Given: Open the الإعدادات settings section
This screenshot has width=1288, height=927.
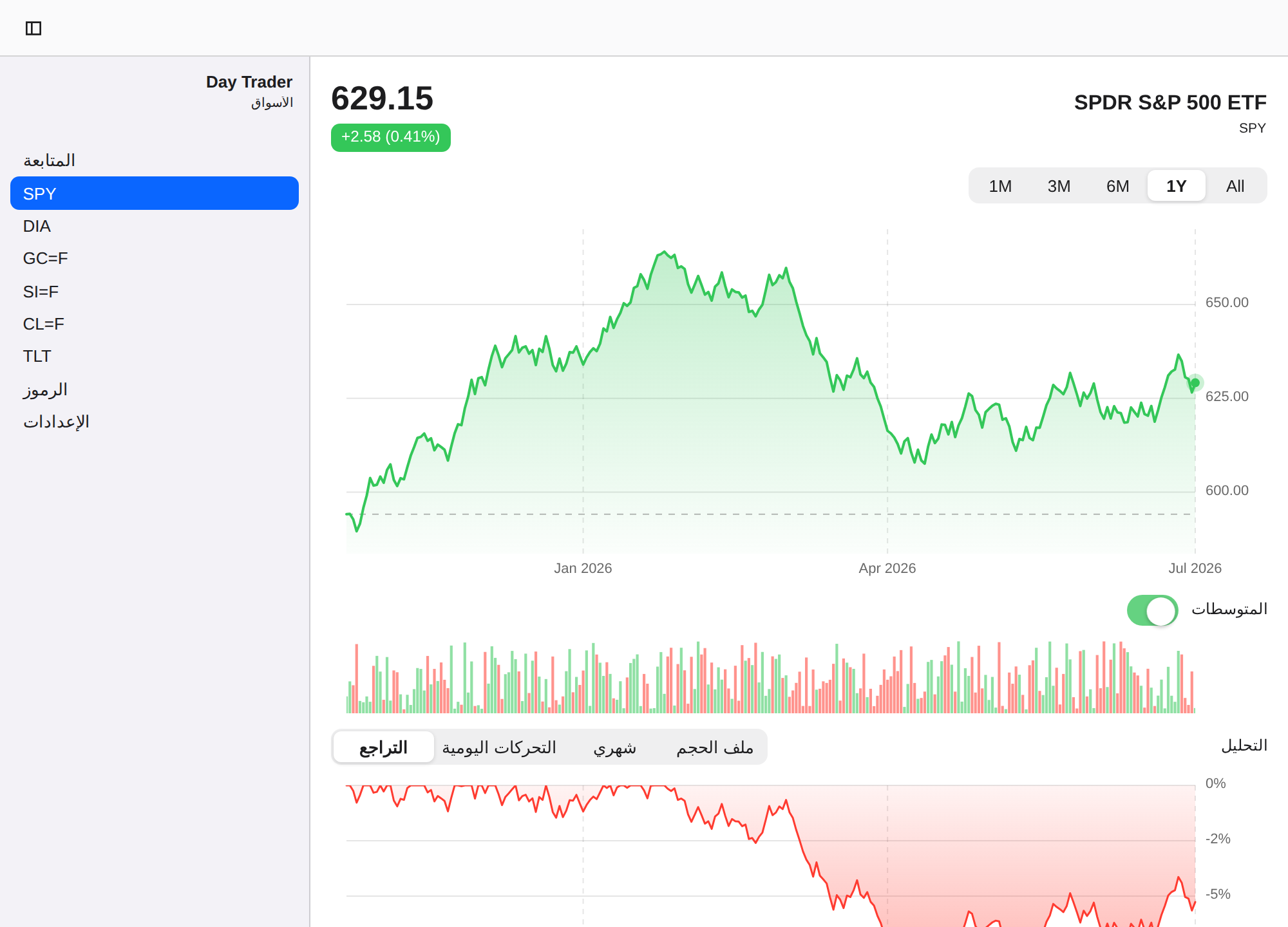Looking at the screenshot, I should tap(155, 422).
